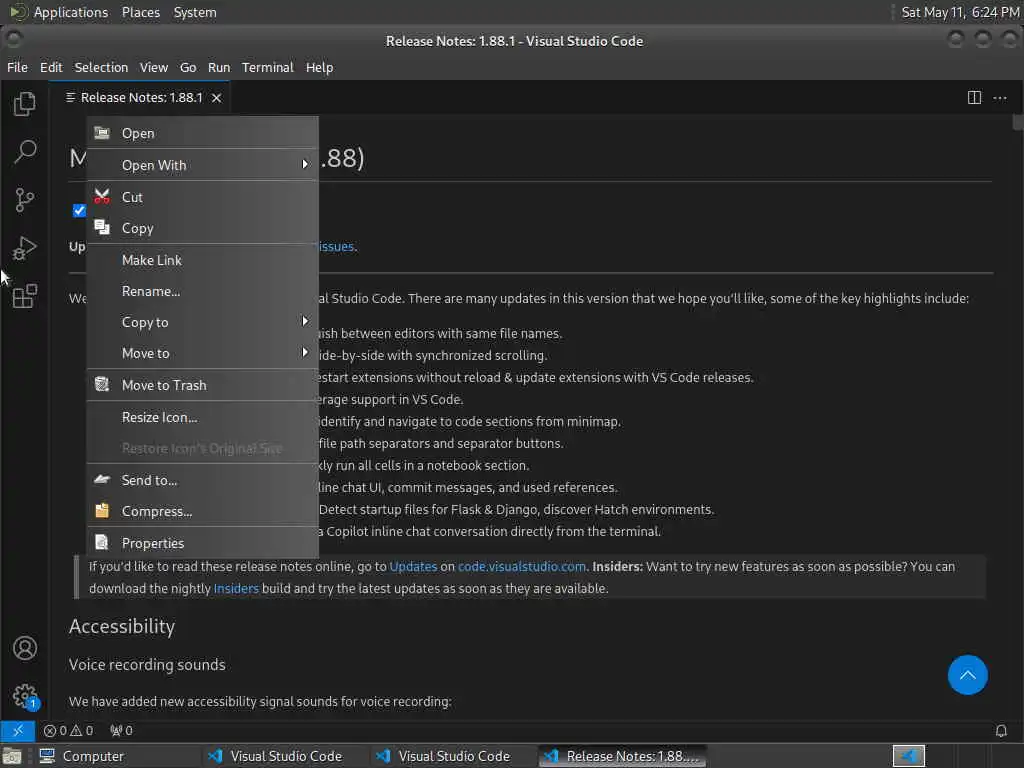Select the Release Notes: 1.88.1 tab
Image resolution: width=1024 pixels, height=768 pixels.
click(x=141, y=97)
